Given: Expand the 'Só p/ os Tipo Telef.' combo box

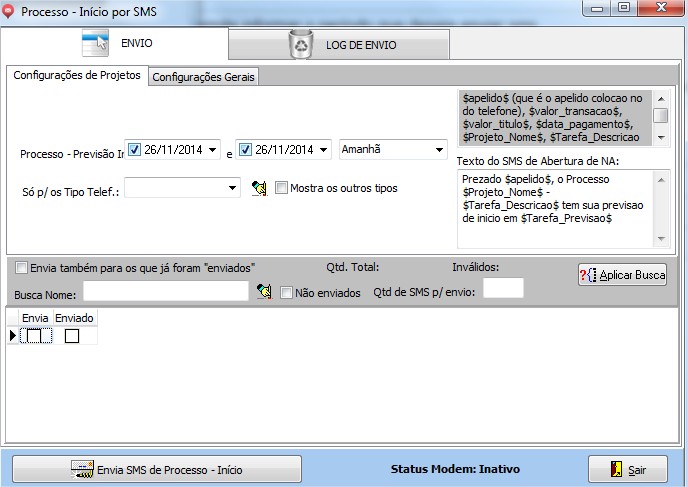Looking at the screenshot, I should point(232,187).
